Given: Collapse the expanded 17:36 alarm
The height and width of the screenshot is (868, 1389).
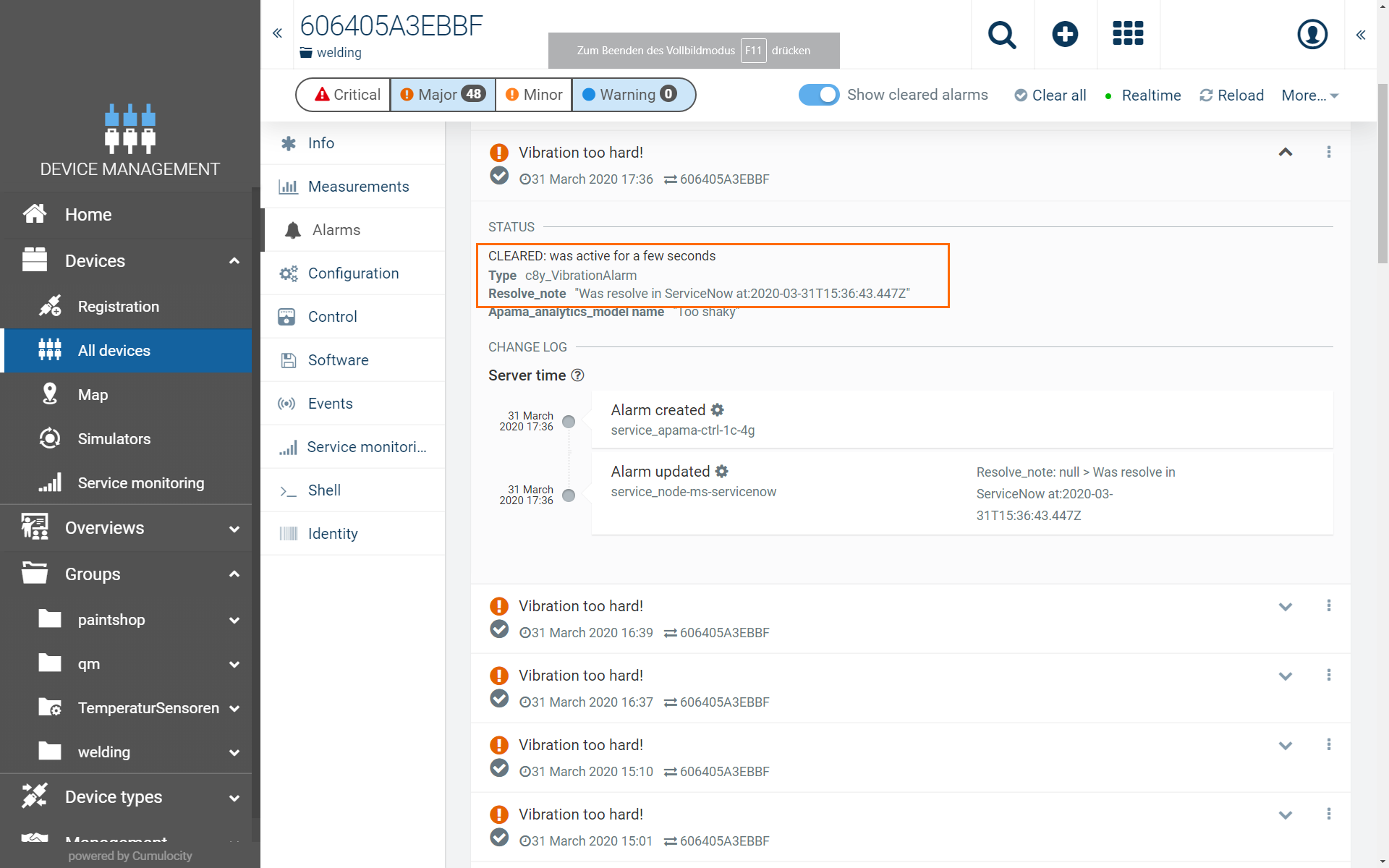Looking at the screenshot, I should tap(1286, 152).
